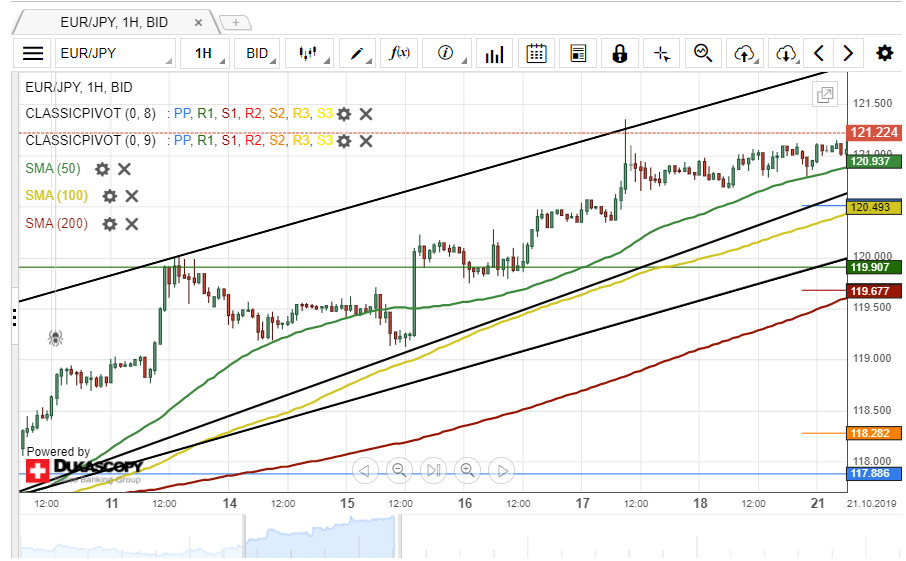Image resolution: width=906 pixels, height=561 pixels.
Task: Click the SMA (50) legend label
Action: (53, 169)
